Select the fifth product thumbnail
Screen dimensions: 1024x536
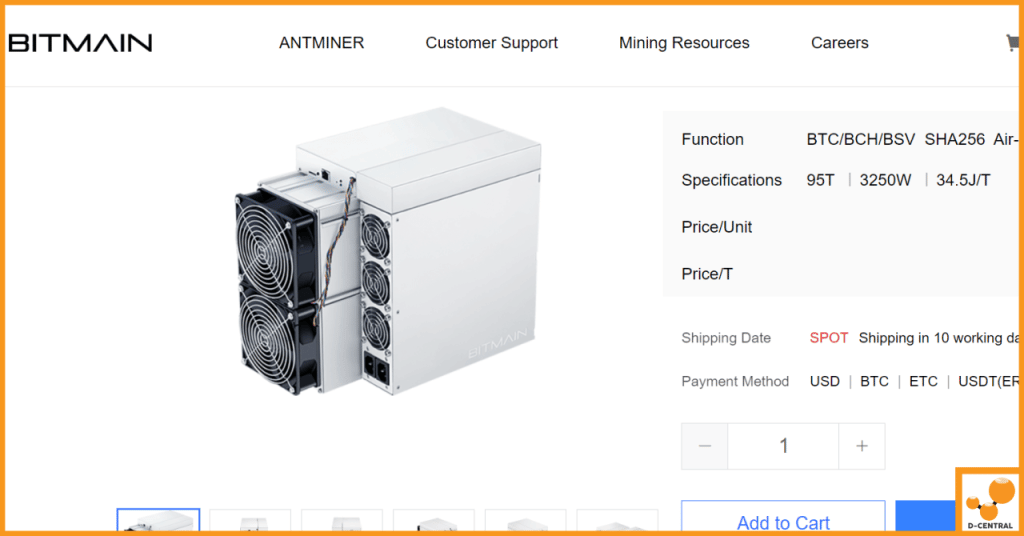[x=526, y=521]
